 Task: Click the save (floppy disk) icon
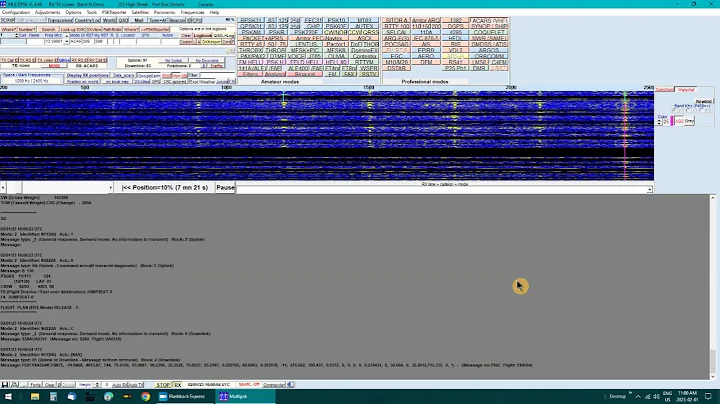click(5, 385)
